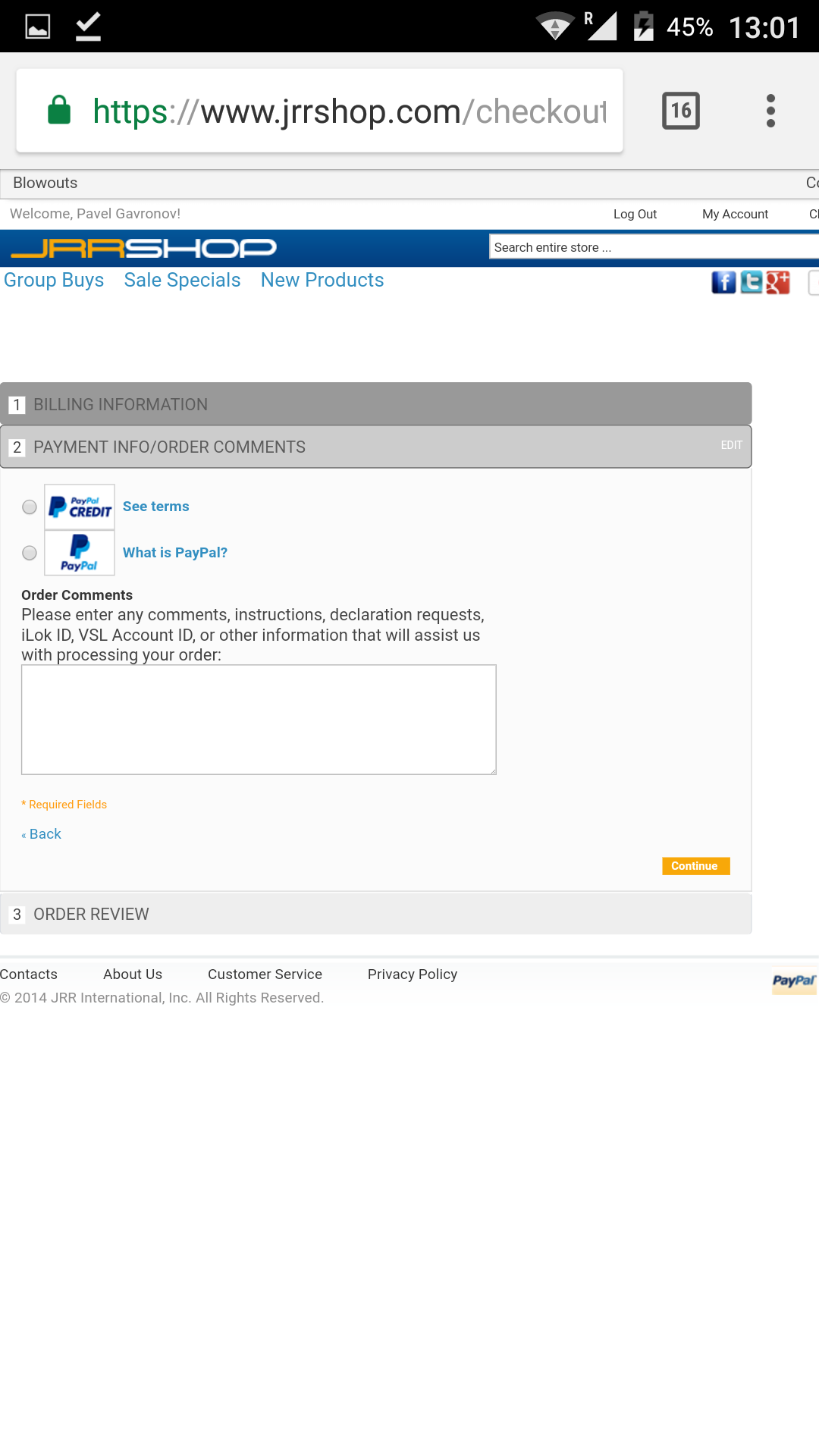This screenshot has height=1456, width=819.
Task: Click the PayPal badge in the footer
Action: (x=794, y=981)
